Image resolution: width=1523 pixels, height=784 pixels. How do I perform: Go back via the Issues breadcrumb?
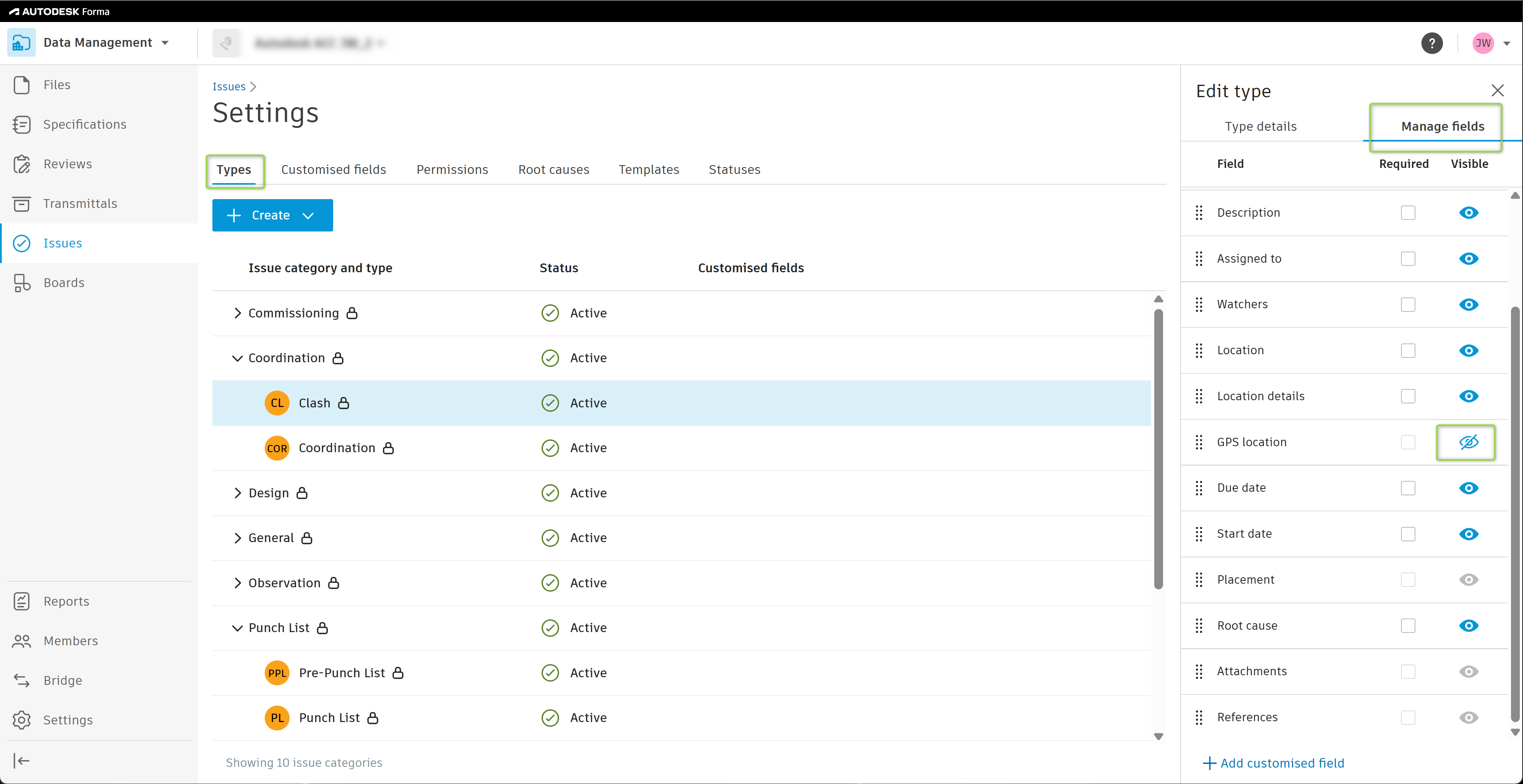point(229,86)
